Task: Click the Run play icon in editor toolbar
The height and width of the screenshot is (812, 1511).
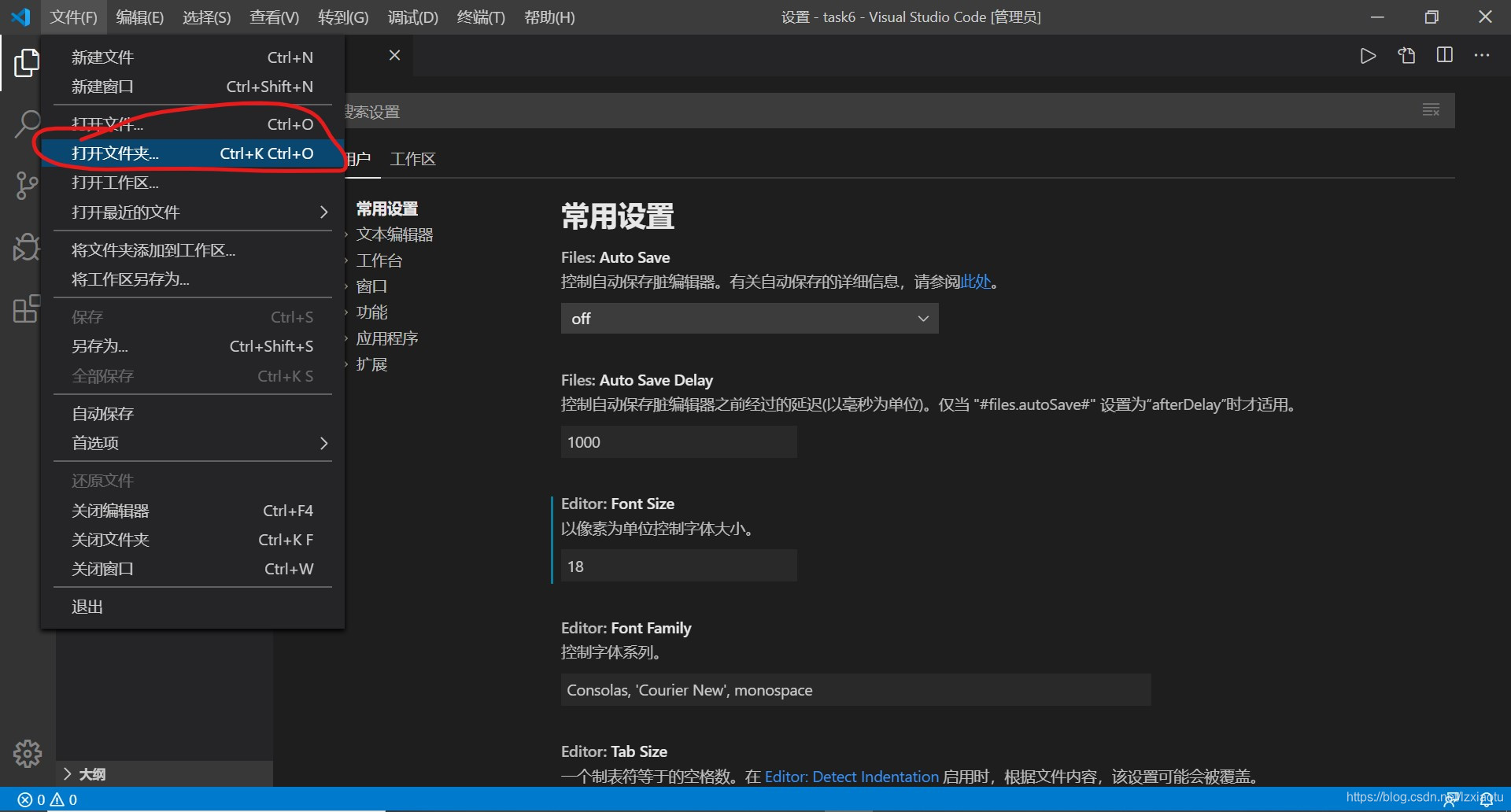Action: [x=1368, y=56]
